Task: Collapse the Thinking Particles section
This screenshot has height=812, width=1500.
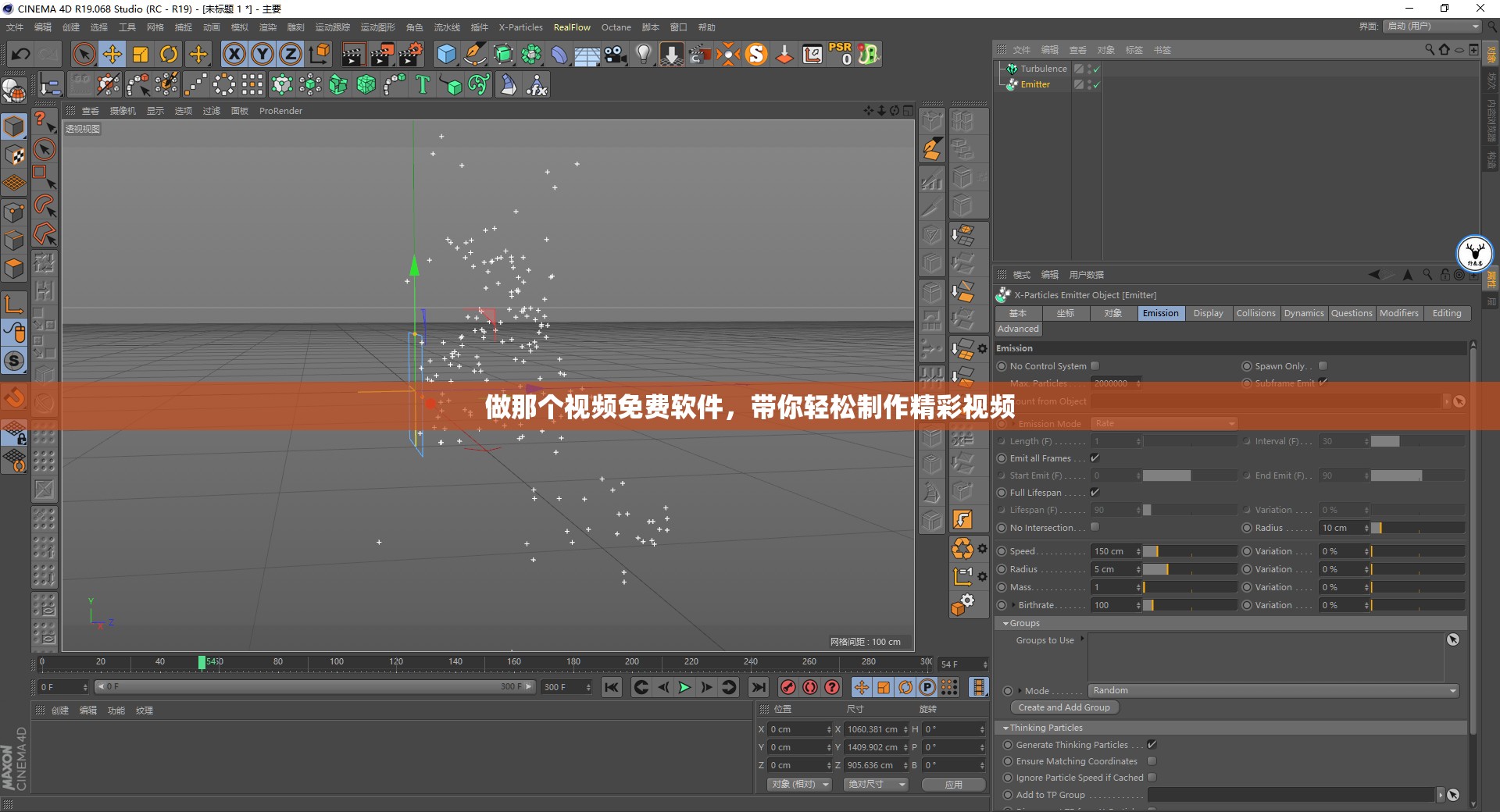Action: tap(1005, 727)
